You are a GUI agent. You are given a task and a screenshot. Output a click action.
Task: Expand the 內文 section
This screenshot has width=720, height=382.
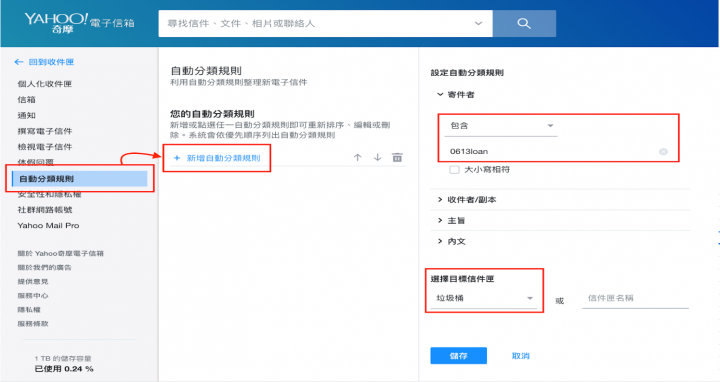point(451,241)
